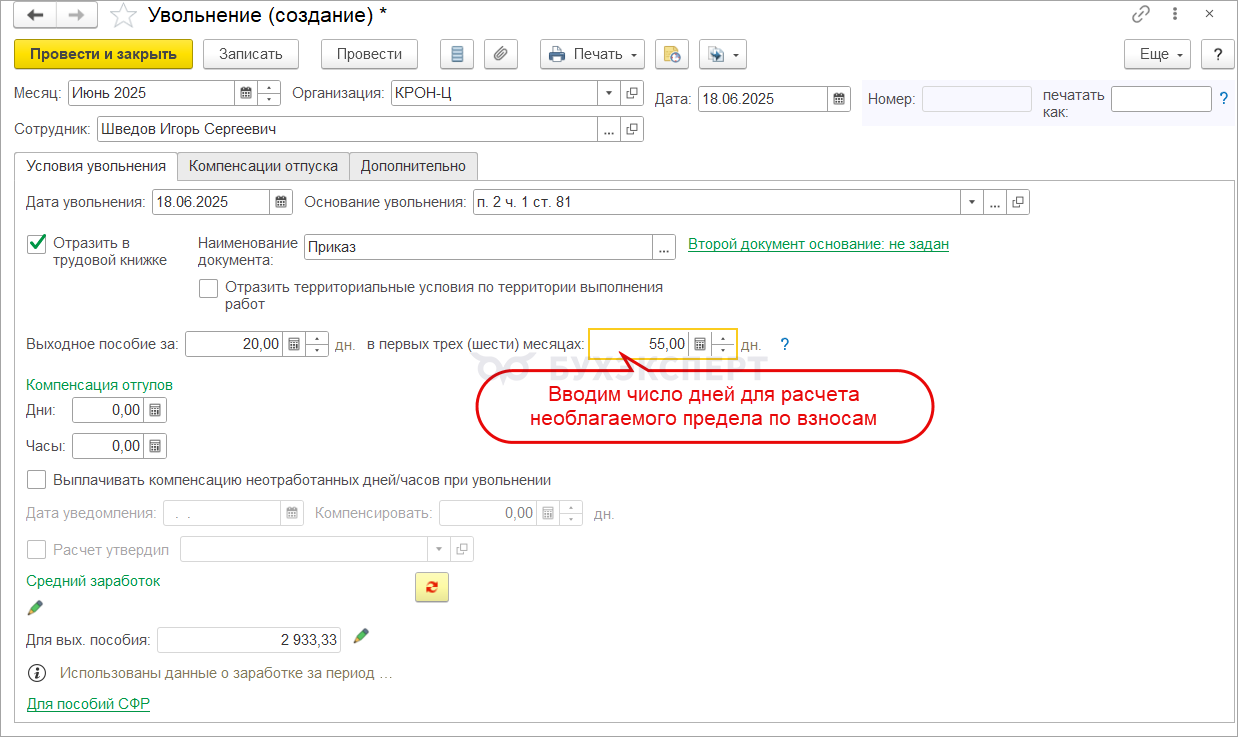Open Наименование документа ellipsis button
The width and height of the screenshot is (1238, 737).
[664, 247]
